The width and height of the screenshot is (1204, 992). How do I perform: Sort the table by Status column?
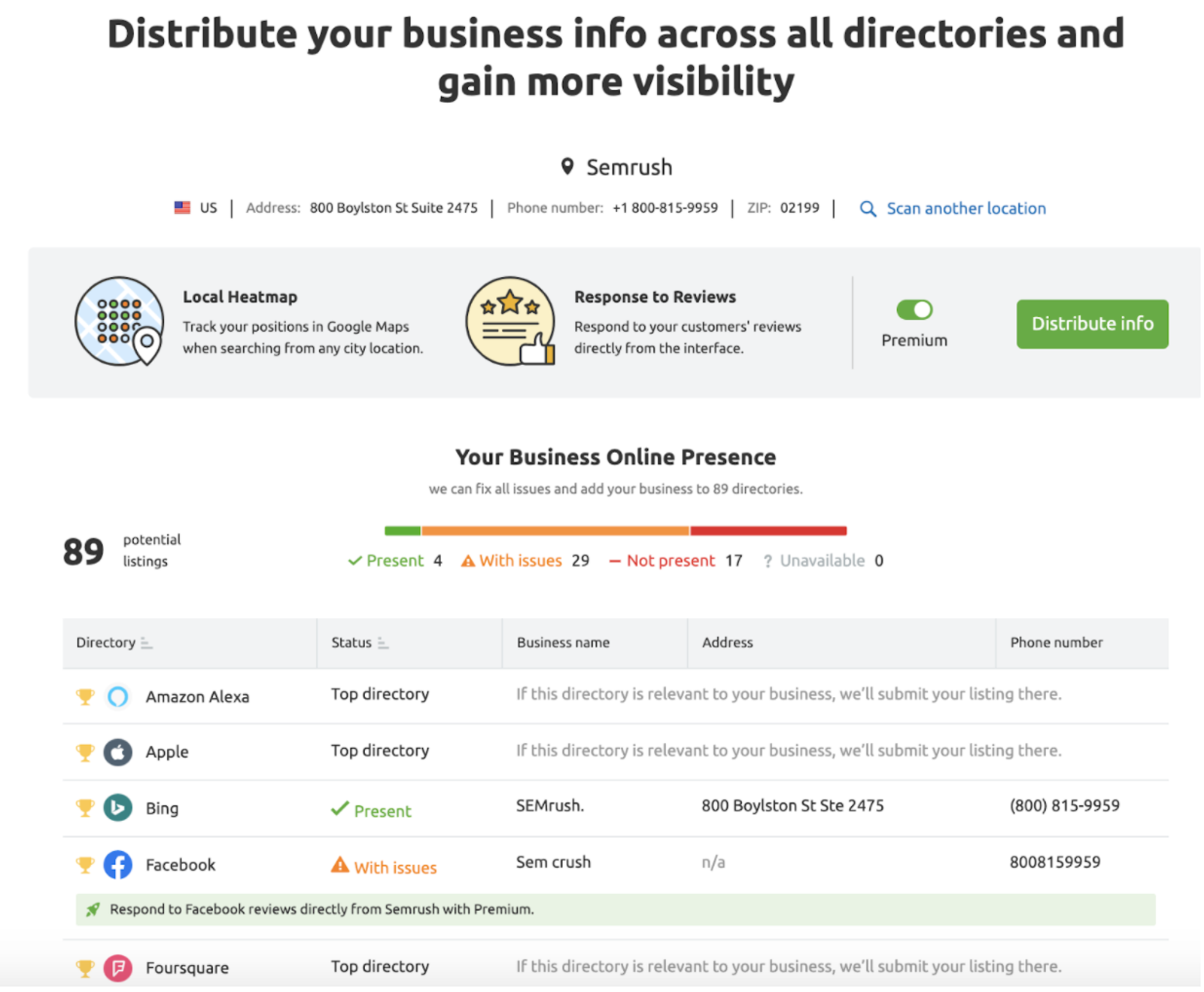click(360, 643)
